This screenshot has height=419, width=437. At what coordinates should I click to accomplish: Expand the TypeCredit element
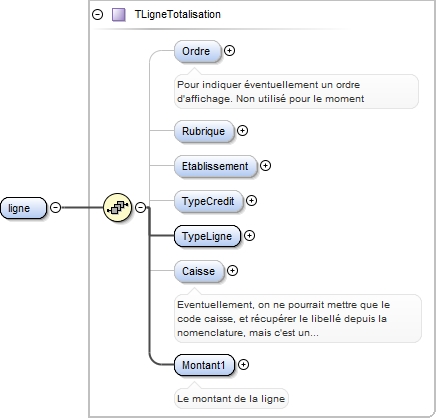coord(251,200)
